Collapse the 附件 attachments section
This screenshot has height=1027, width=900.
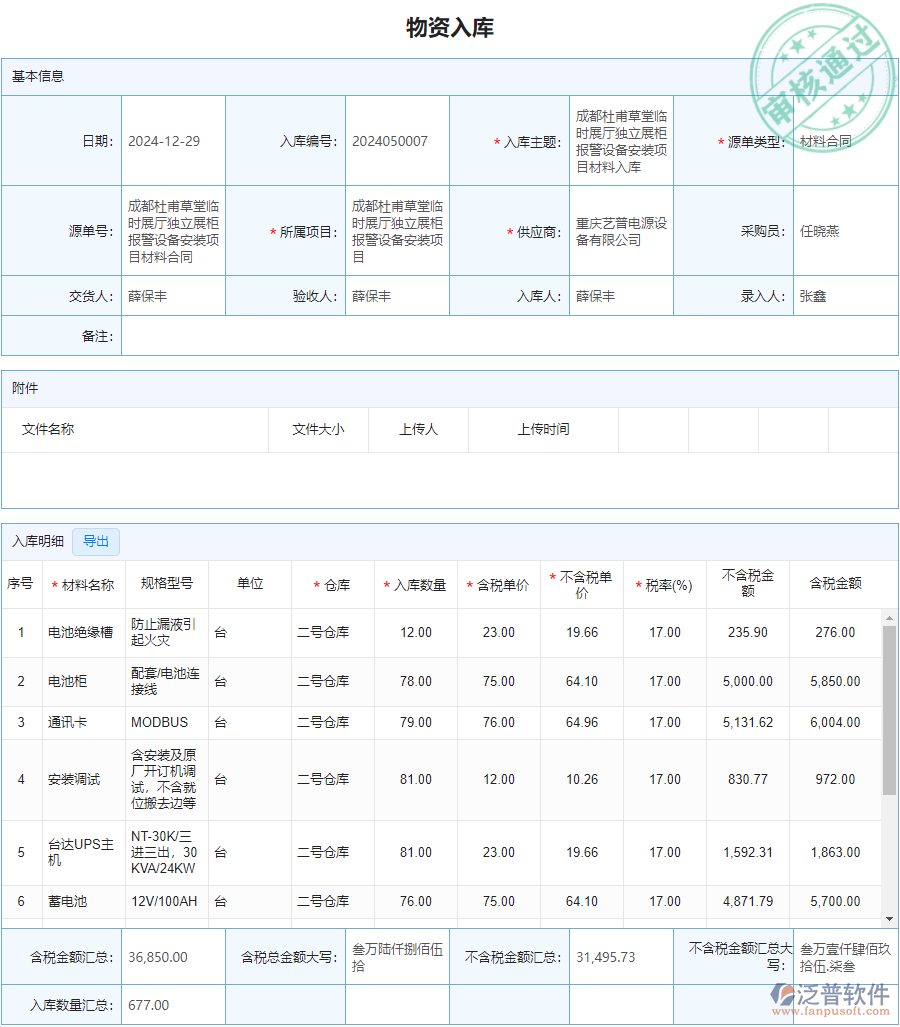point(24,388)
